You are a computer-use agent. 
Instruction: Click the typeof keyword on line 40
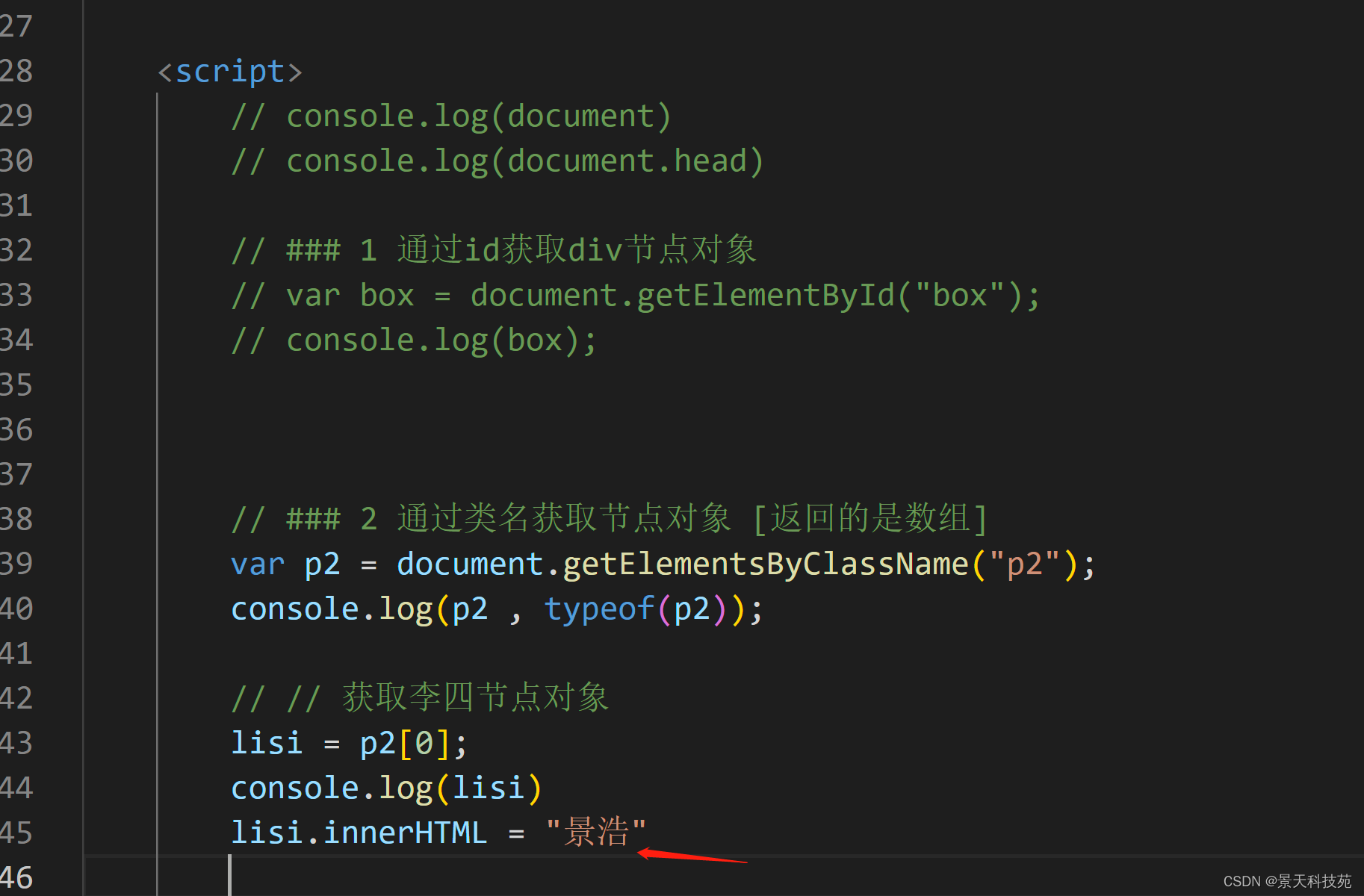[599, 609]
